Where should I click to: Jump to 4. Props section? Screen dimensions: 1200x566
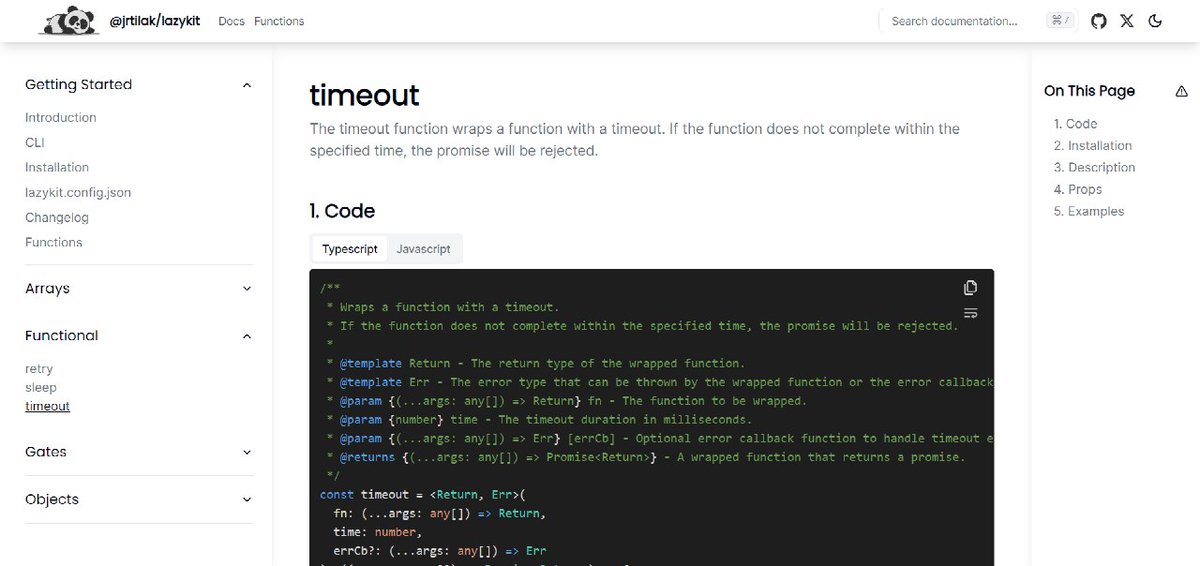[1078, 190]
